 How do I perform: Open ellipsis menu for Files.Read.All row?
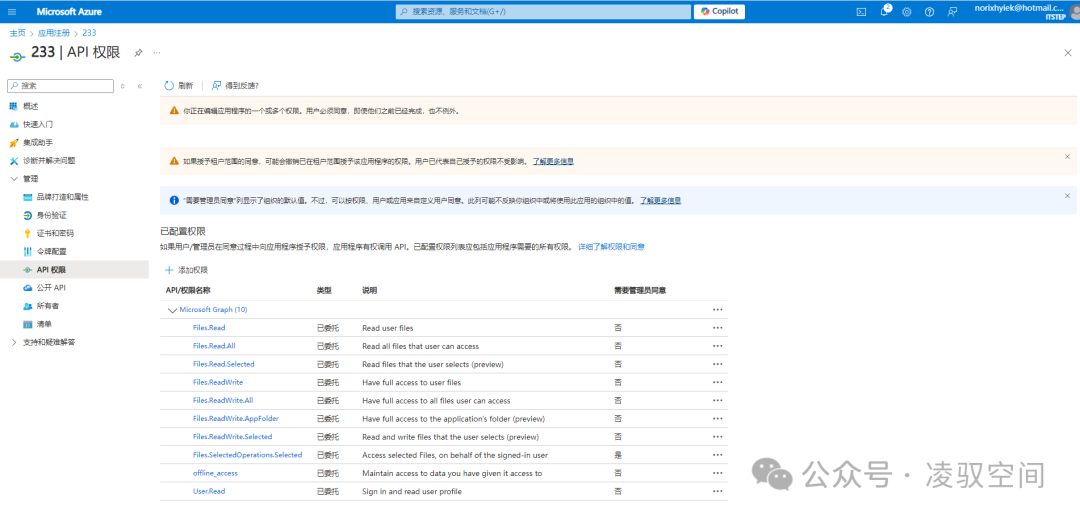(718, 346)
